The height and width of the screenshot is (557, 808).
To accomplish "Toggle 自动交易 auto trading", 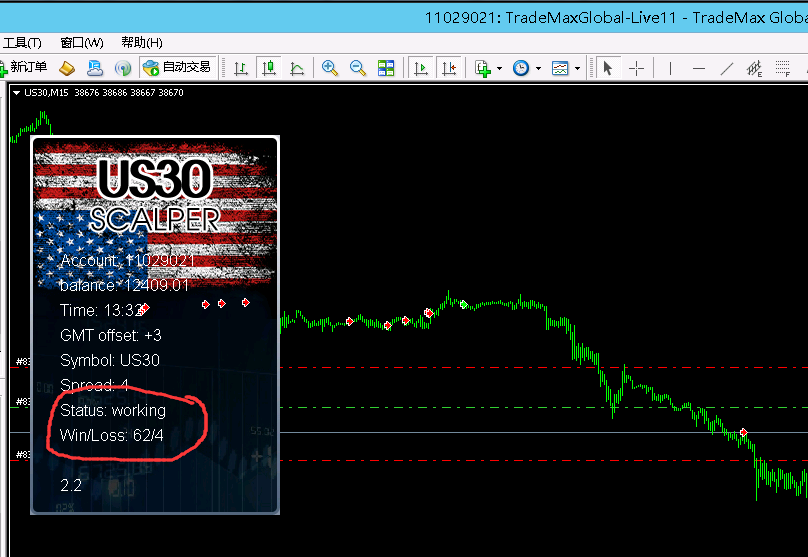I will pyautogui.click(x=177, y=67).
